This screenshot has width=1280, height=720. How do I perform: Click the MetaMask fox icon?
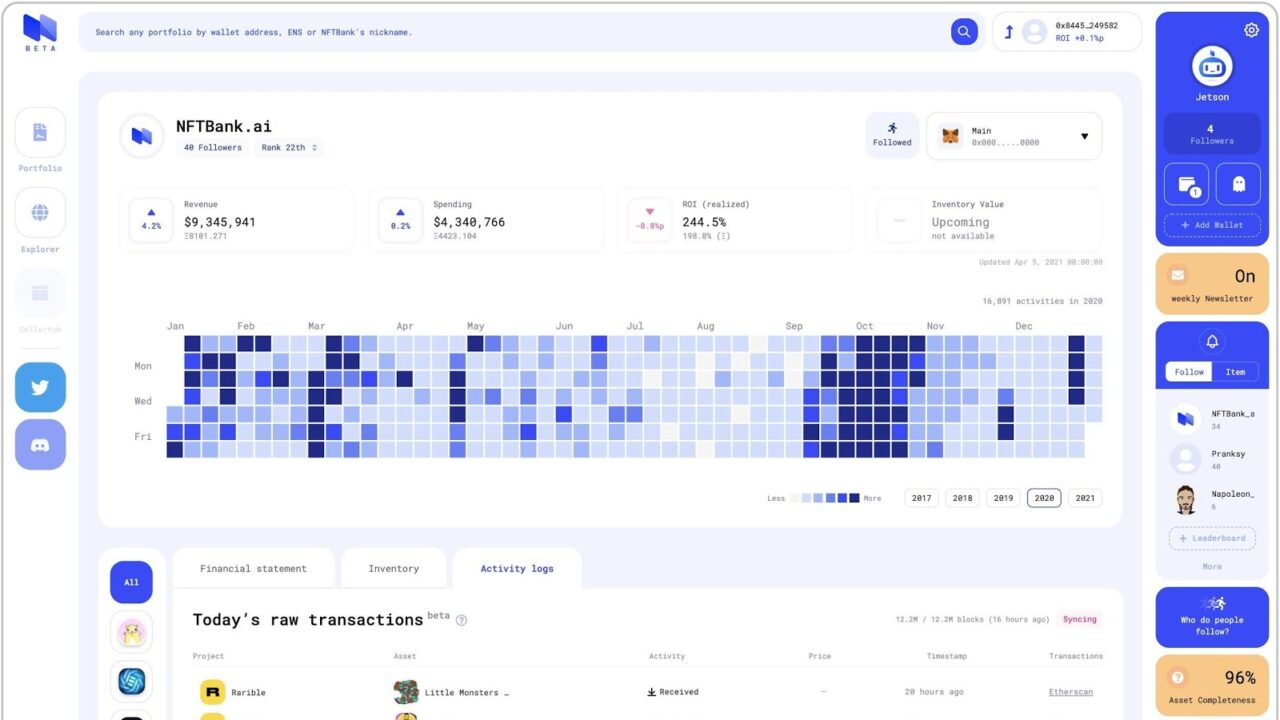coord(951,136)
